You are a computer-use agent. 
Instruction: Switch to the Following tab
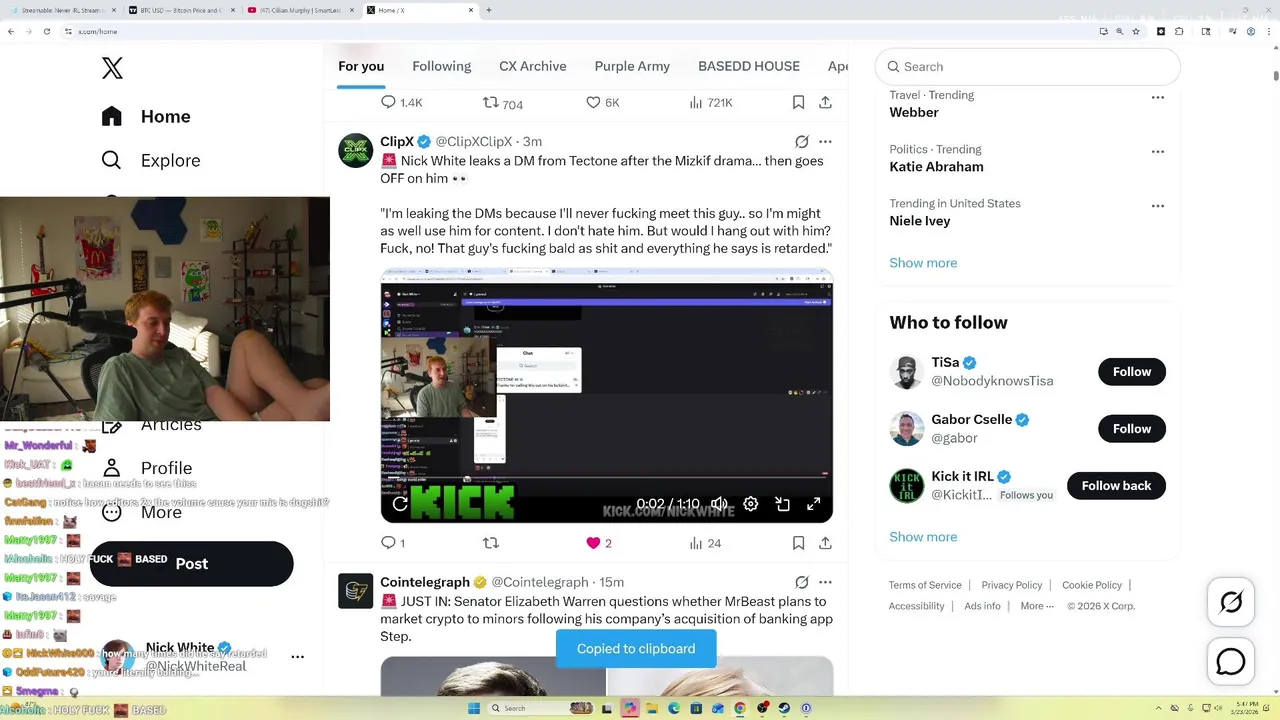(441, 66)
